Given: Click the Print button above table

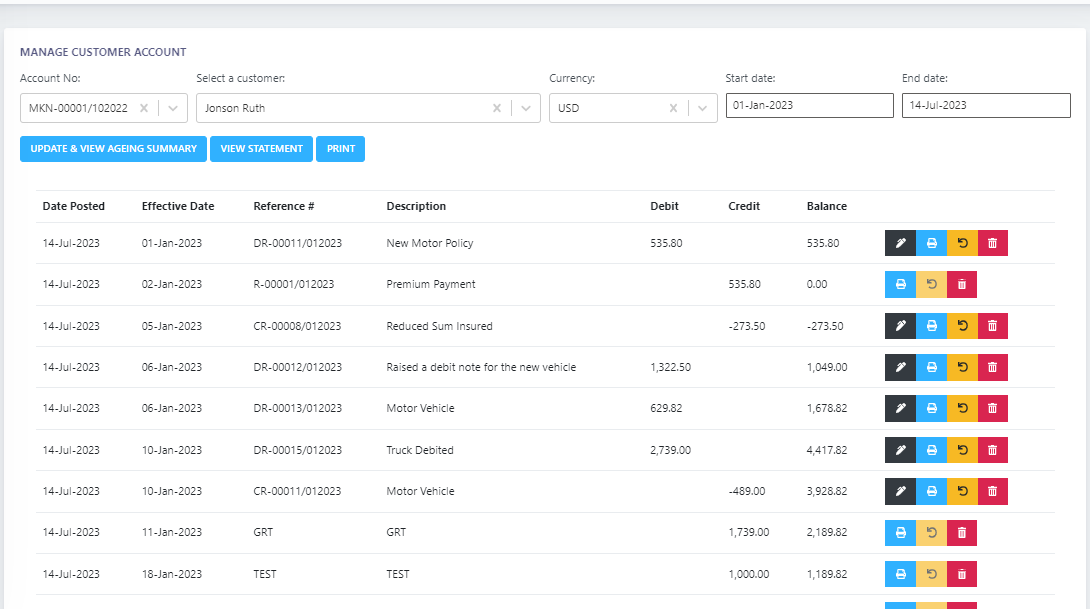Looking at the screenshot, I should tap(341, 149).
